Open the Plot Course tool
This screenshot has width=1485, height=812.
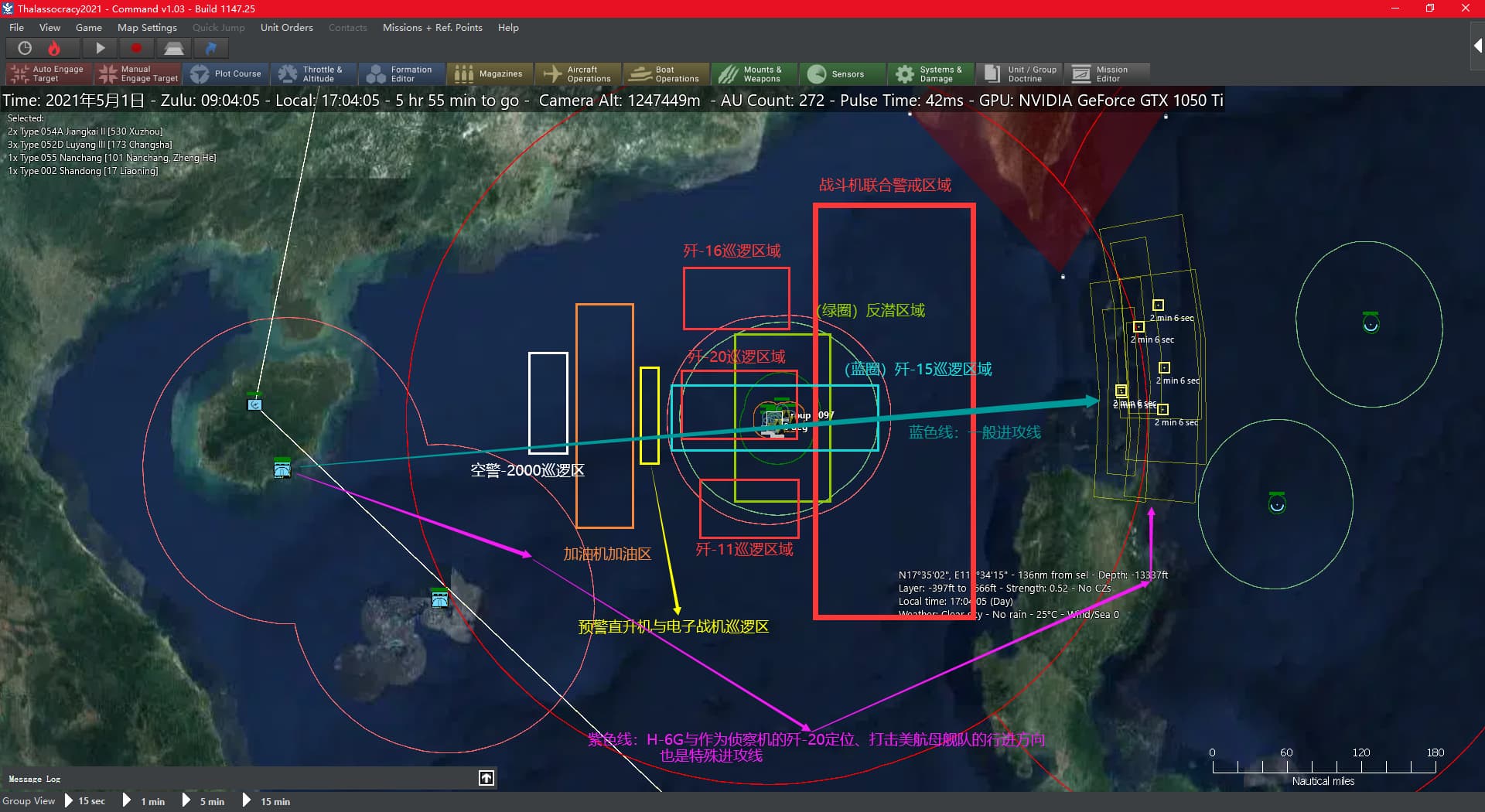227,74
